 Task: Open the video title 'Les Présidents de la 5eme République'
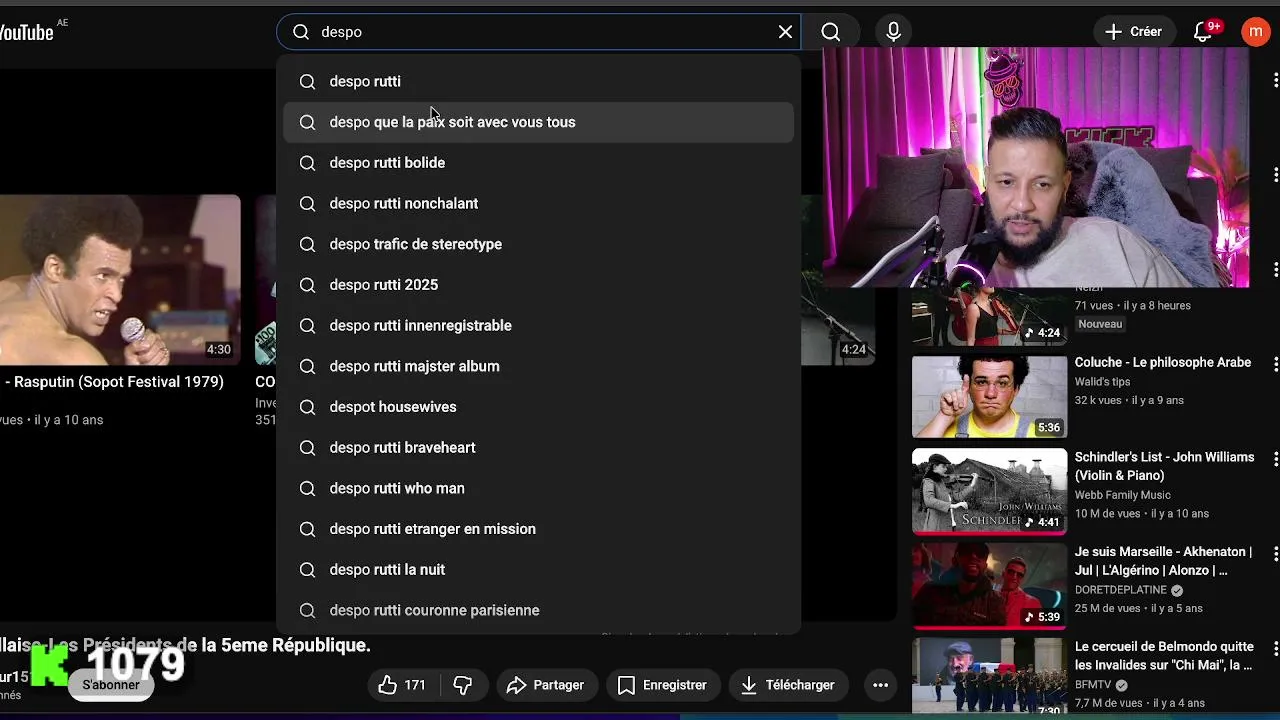[x=185, y=646]
